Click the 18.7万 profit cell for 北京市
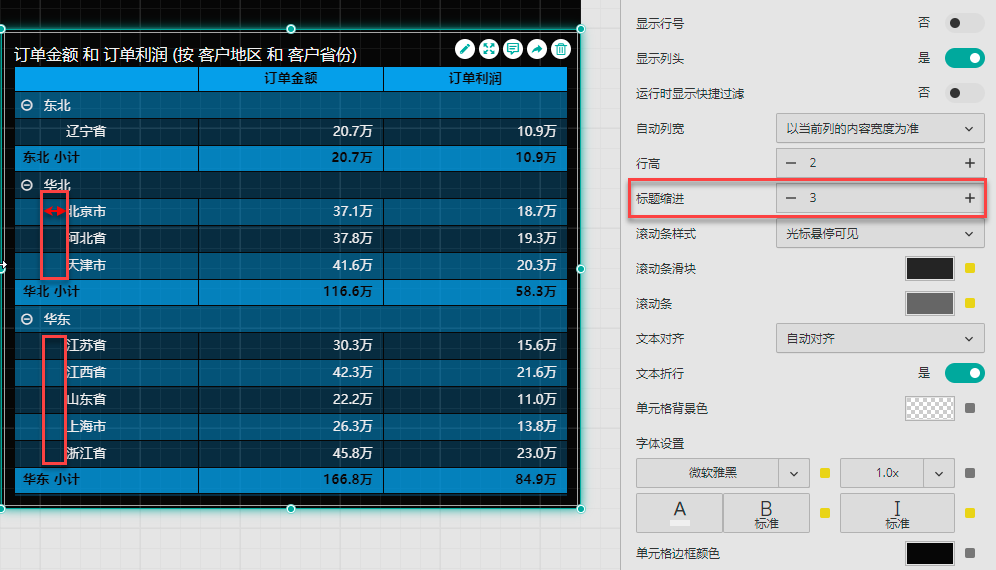The image size is (996, 570). [x=475, y=212]
